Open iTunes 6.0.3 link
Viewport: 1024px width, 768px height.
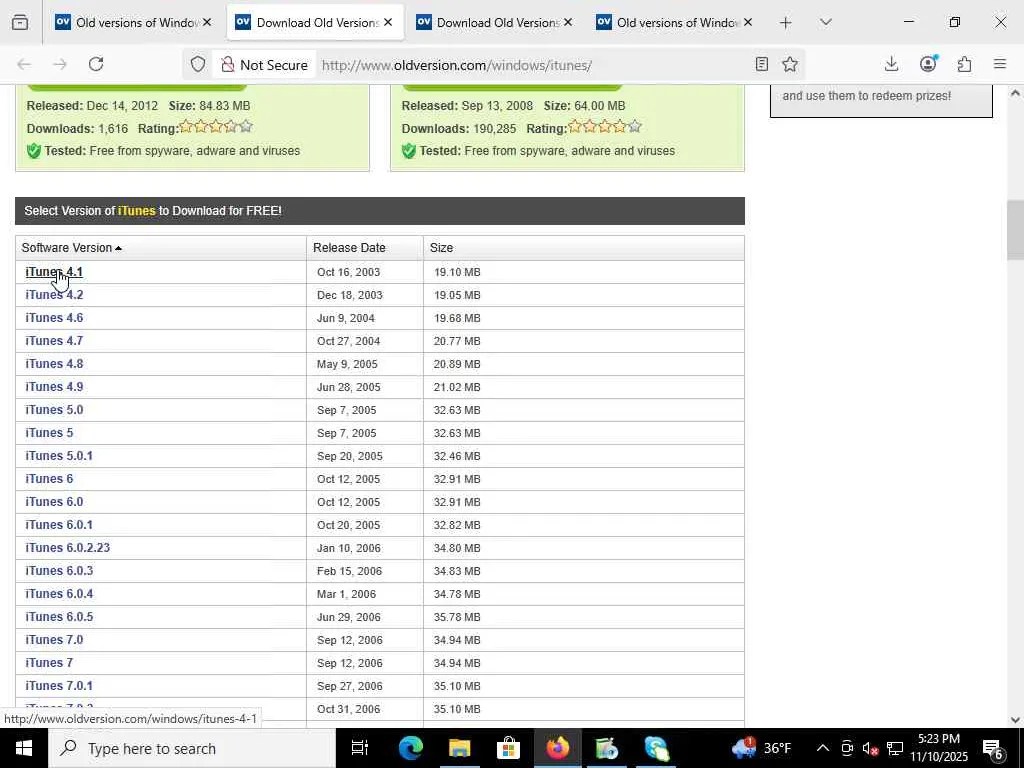click(59, 570)
